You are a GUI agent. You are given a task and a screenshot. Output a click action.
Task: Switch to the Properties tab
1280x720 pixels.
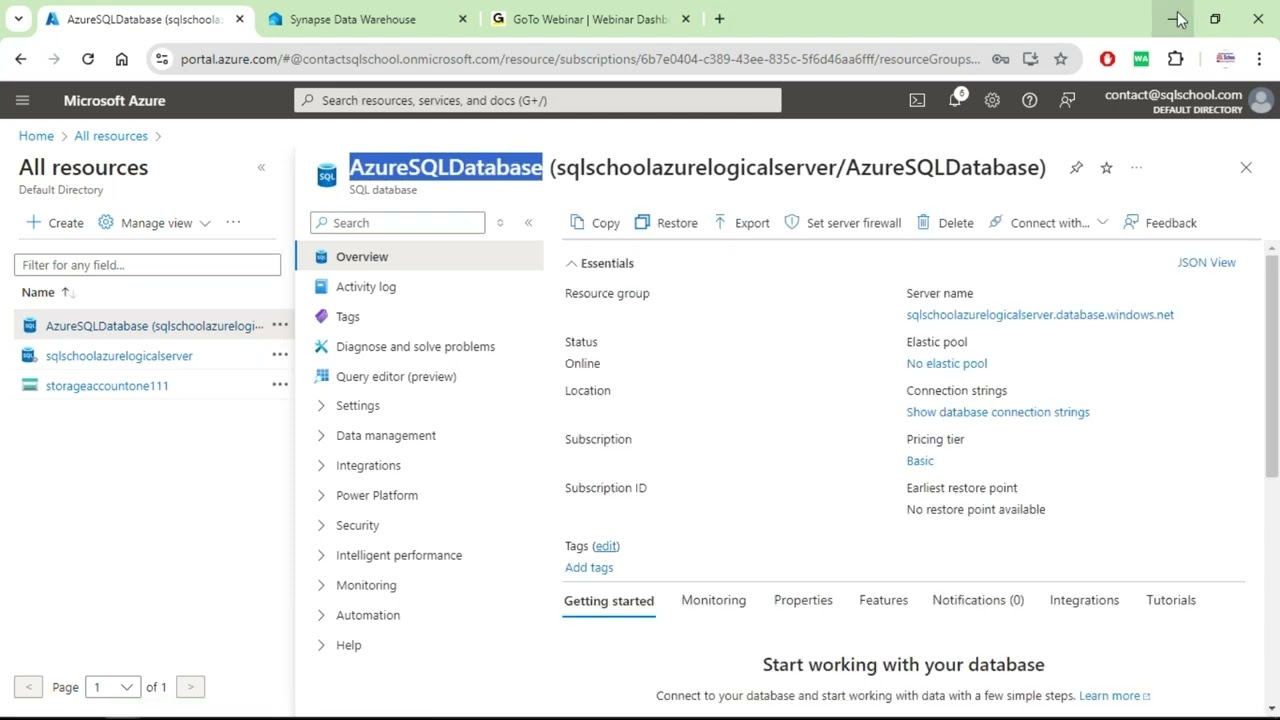(x=803, y=600)
